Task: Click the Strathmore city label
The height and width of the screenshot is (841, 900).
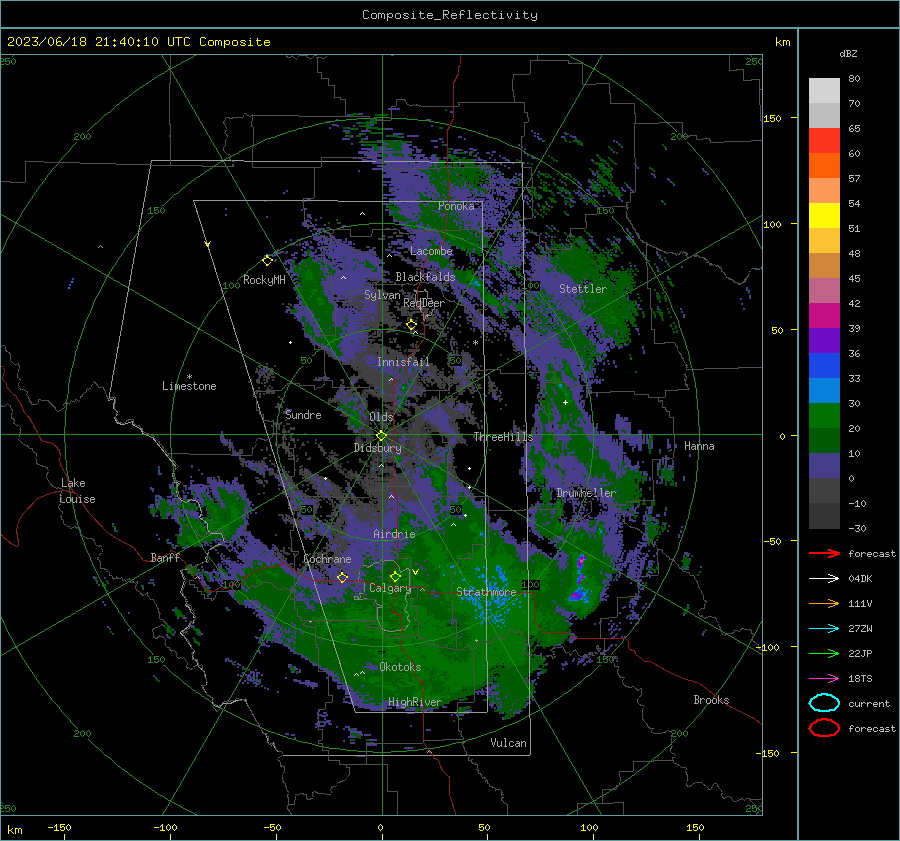Action: tap(486, 592)
